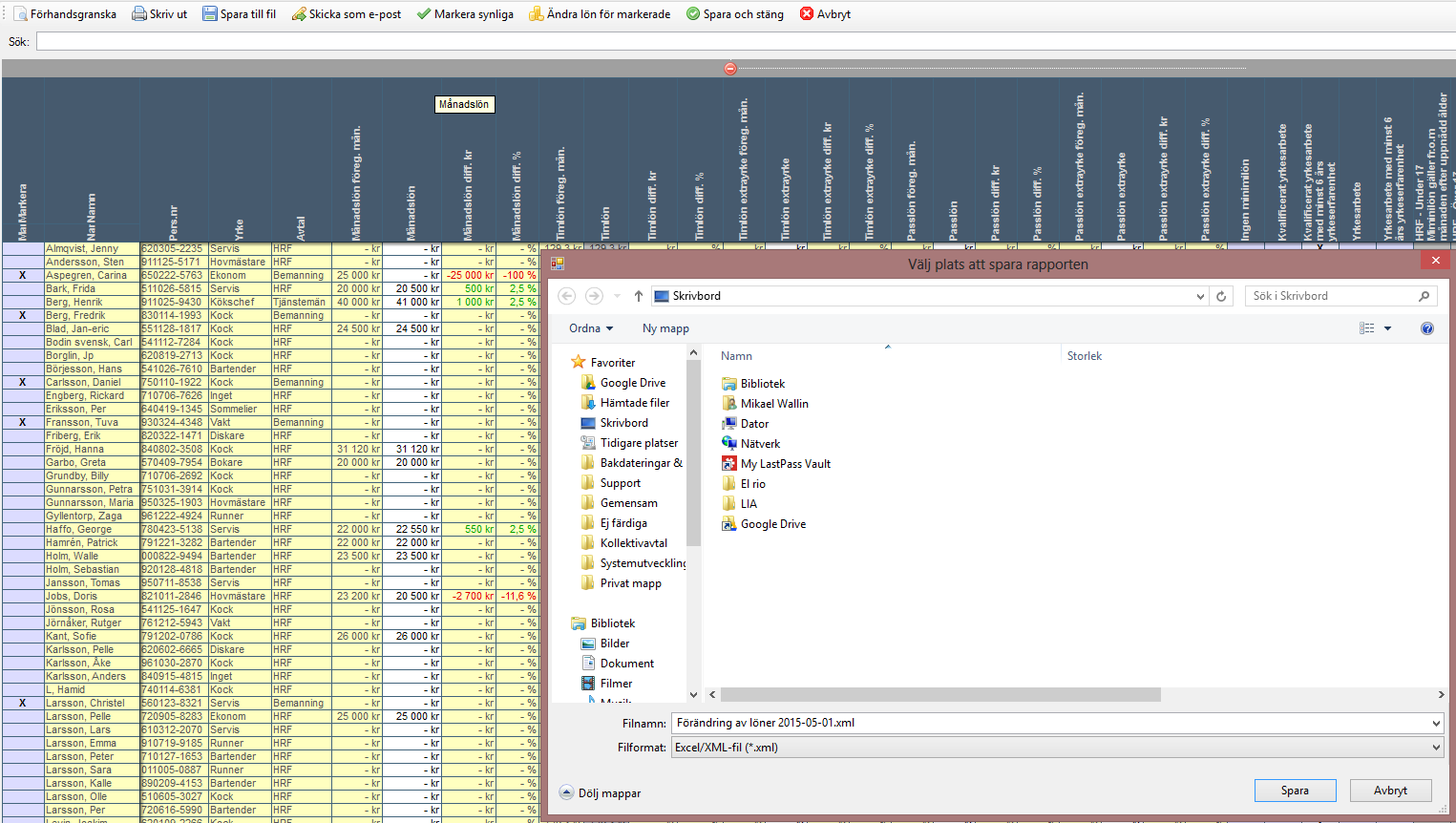Open Bibliotek in file list

[x=753, y=384]
